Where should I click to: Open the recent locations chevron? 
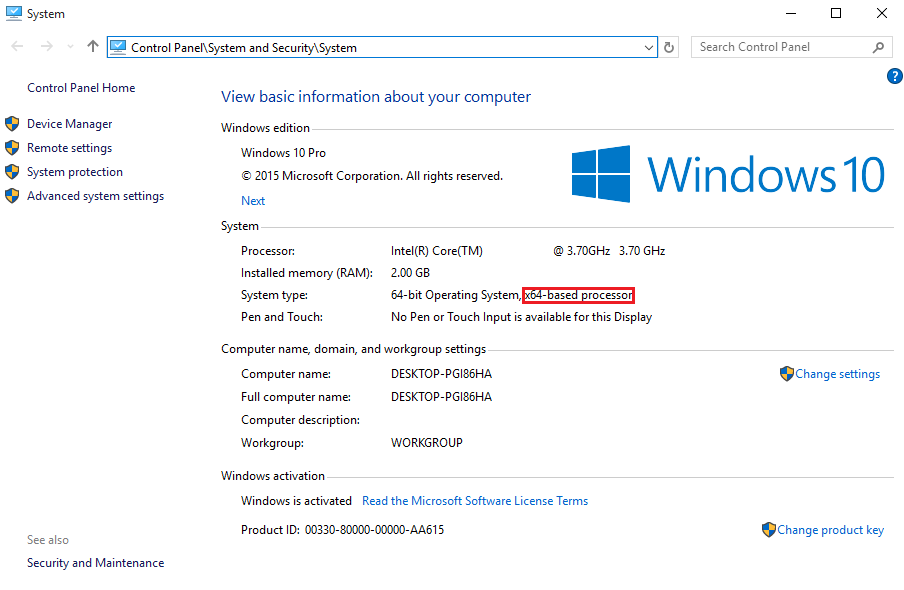tap(70, 47)
